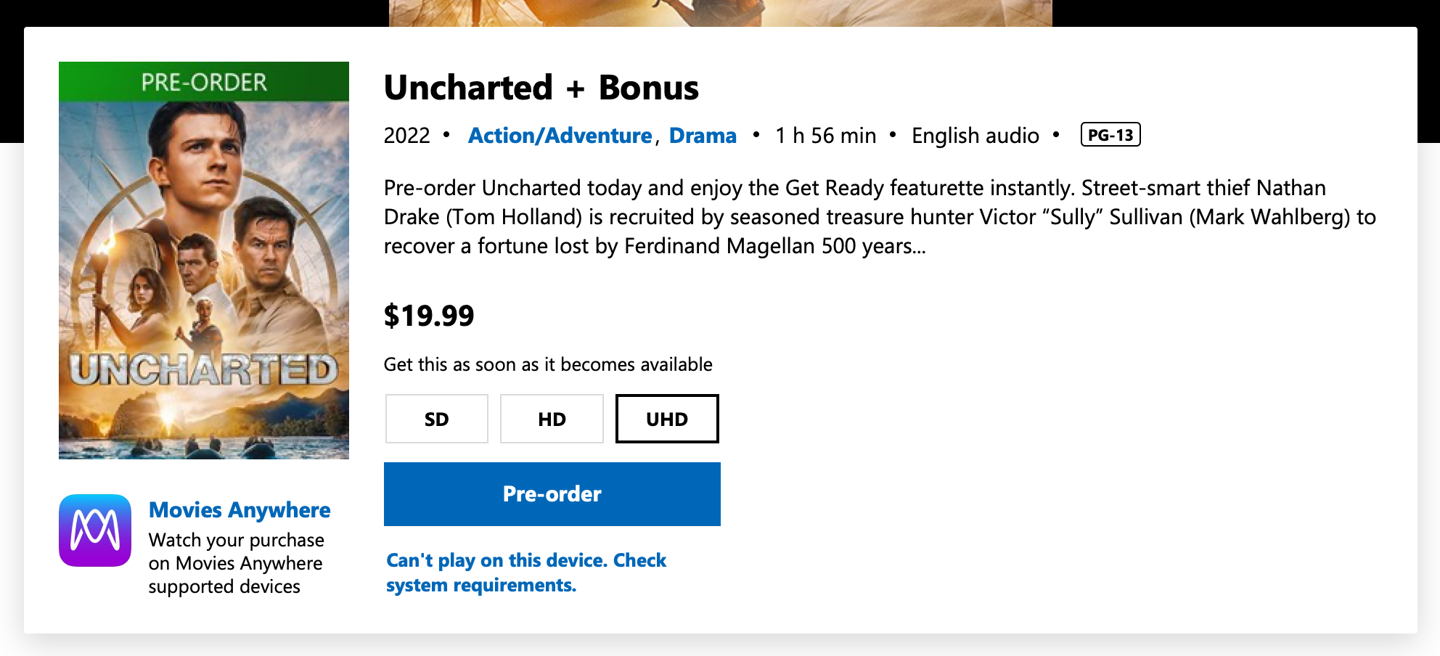The height and width of the screenshot is (656, 1440).
Task: Open the Action/Adventure genre link
Action: (x=560, y=136)
